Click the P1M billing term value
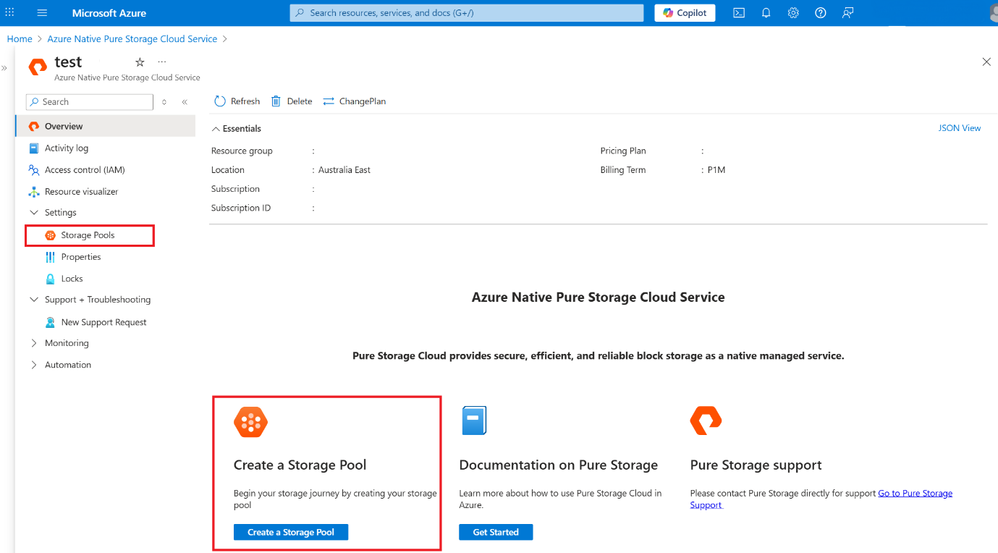This screenshot has width=998, height=553. [x=716, y=170]
